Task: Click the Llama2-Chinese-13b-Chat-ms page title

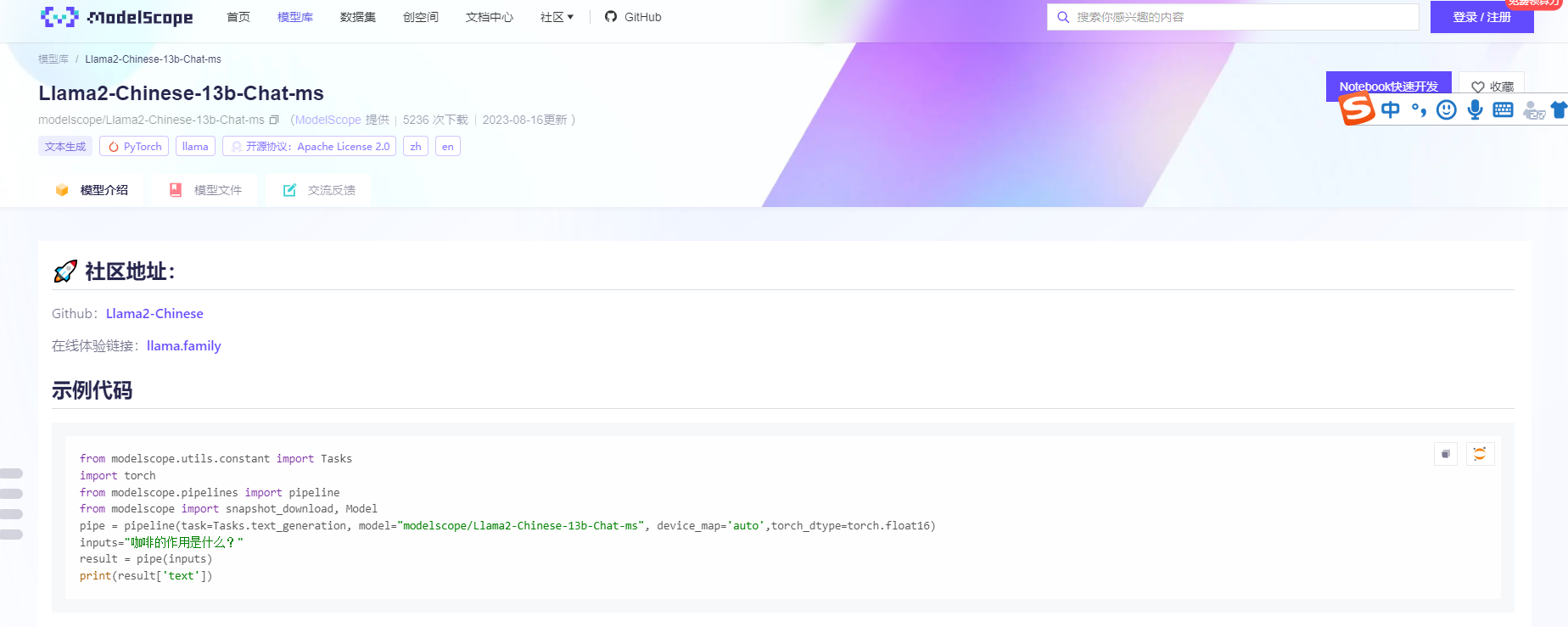Action: click(181, 93)
